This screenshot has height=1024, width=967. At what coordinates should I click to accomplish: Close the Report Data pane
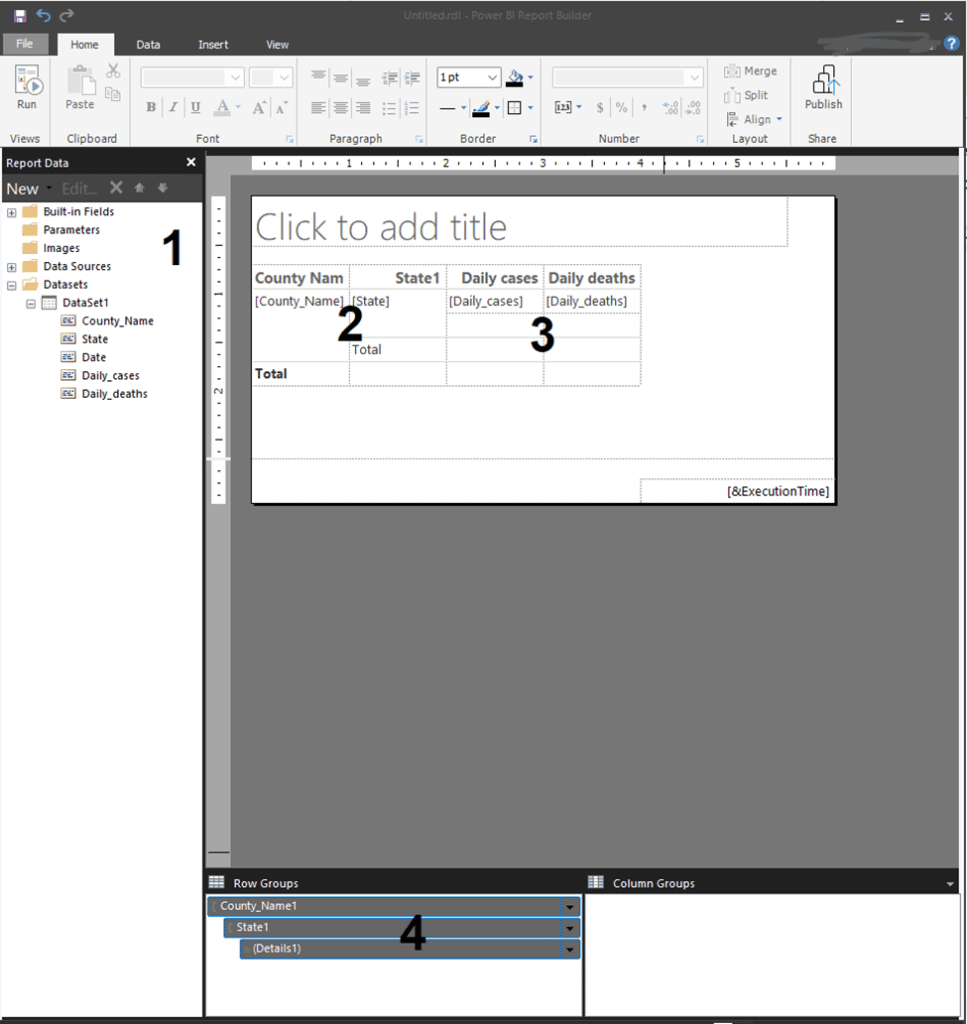coord(191,162)
